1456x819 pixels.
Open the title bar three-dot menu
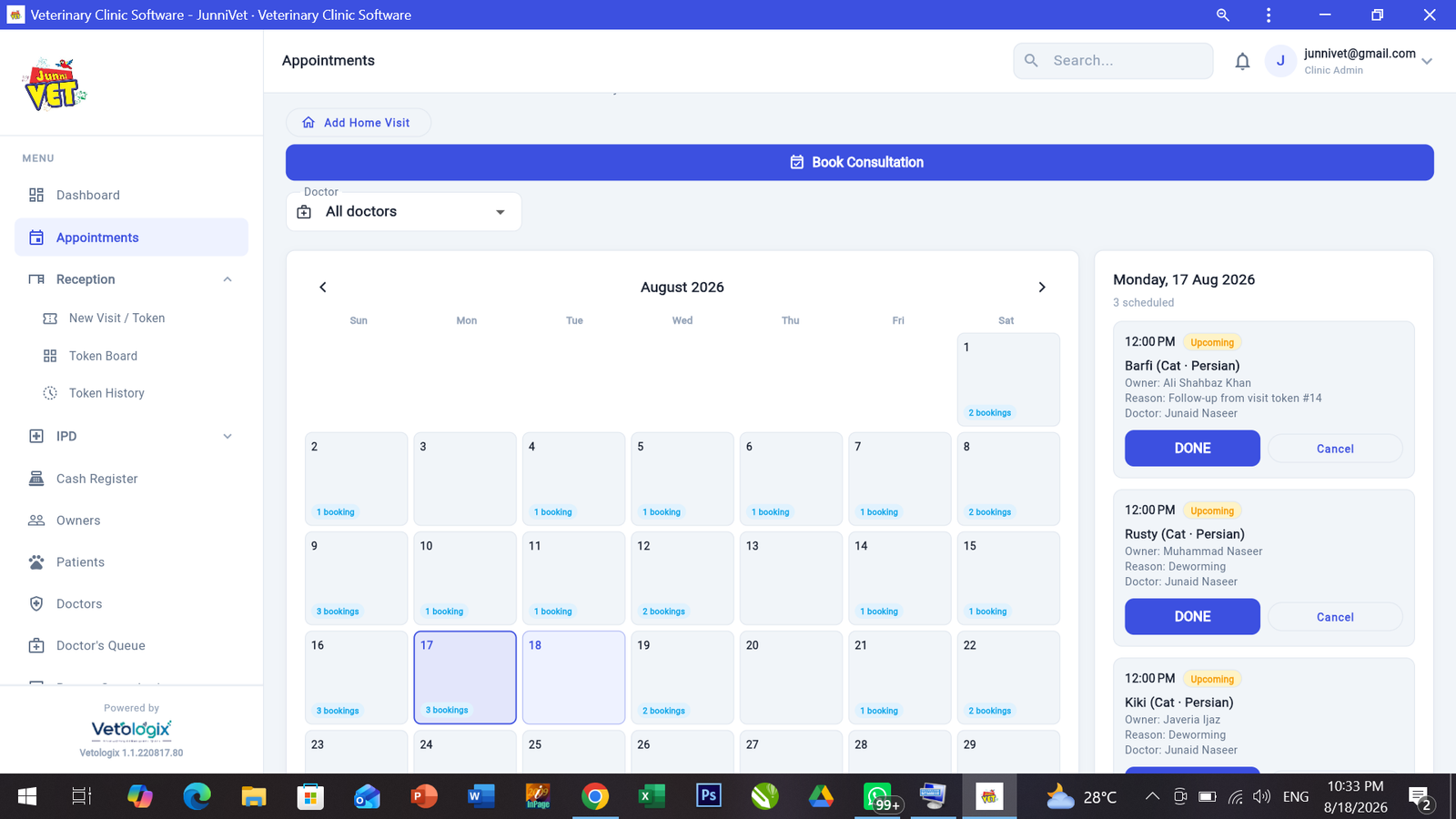[1269, 15]
